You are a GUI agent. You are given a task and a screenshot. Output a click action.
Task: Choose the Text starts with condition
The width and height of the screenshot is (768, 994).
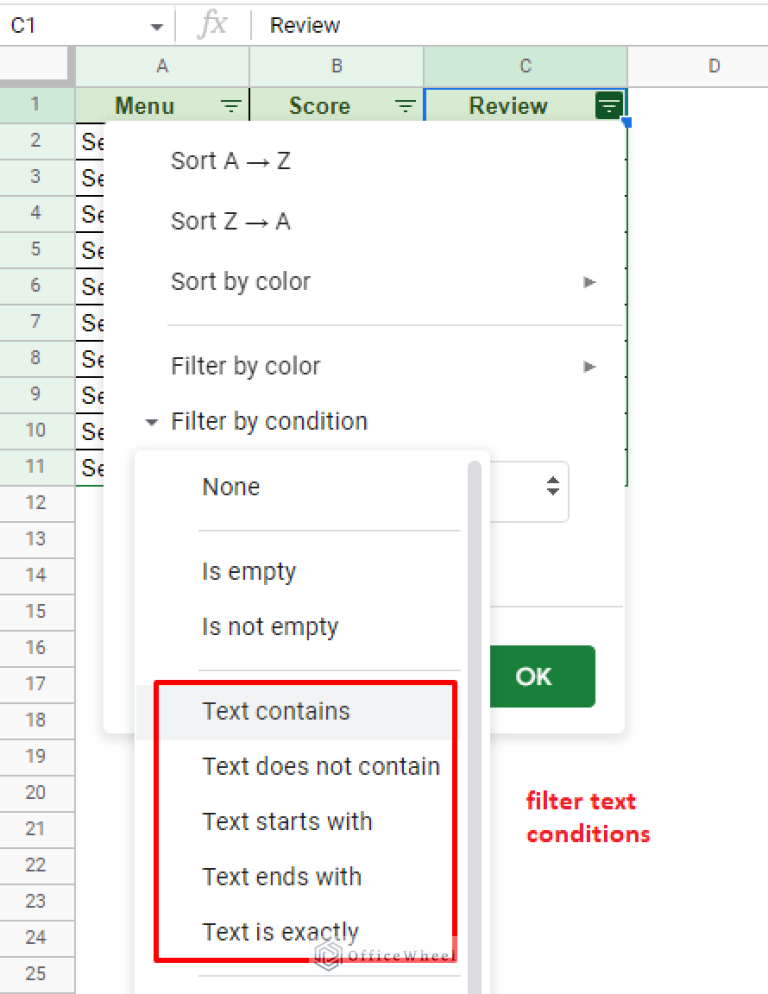tap(287, 821)
